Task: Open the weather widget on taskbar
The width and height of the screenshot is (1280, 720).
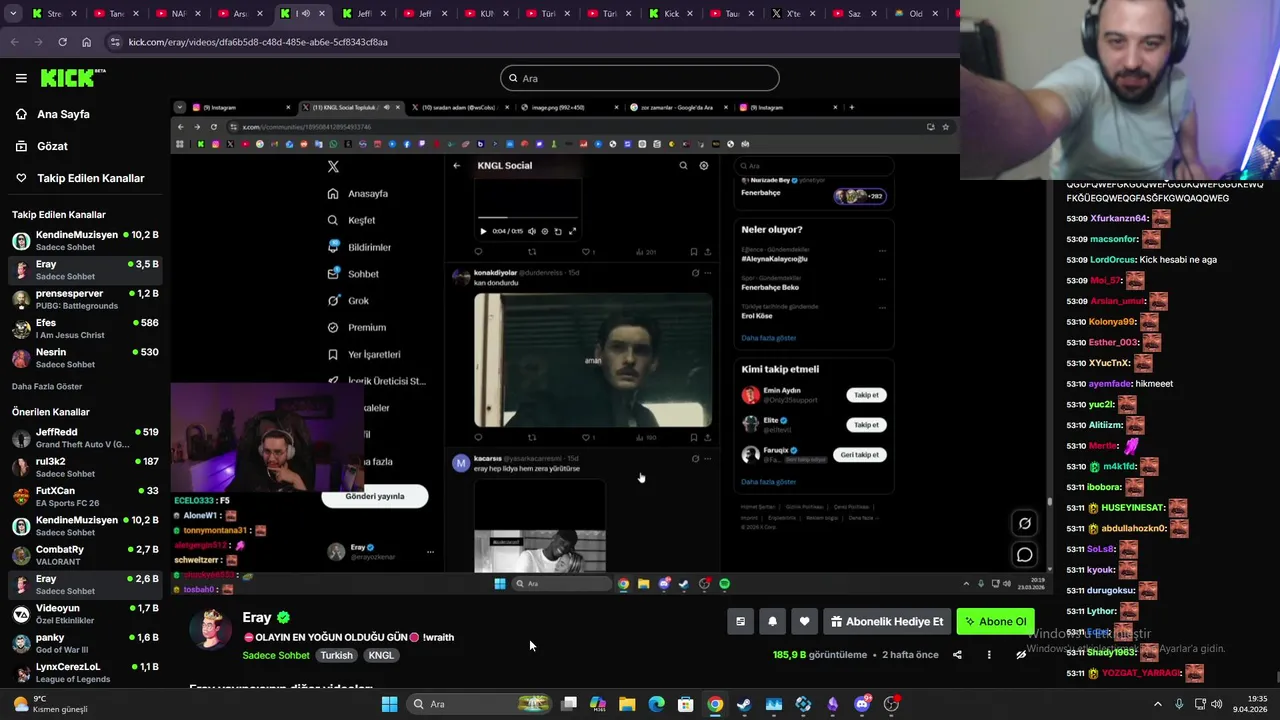Action: (x=50, y=704)
